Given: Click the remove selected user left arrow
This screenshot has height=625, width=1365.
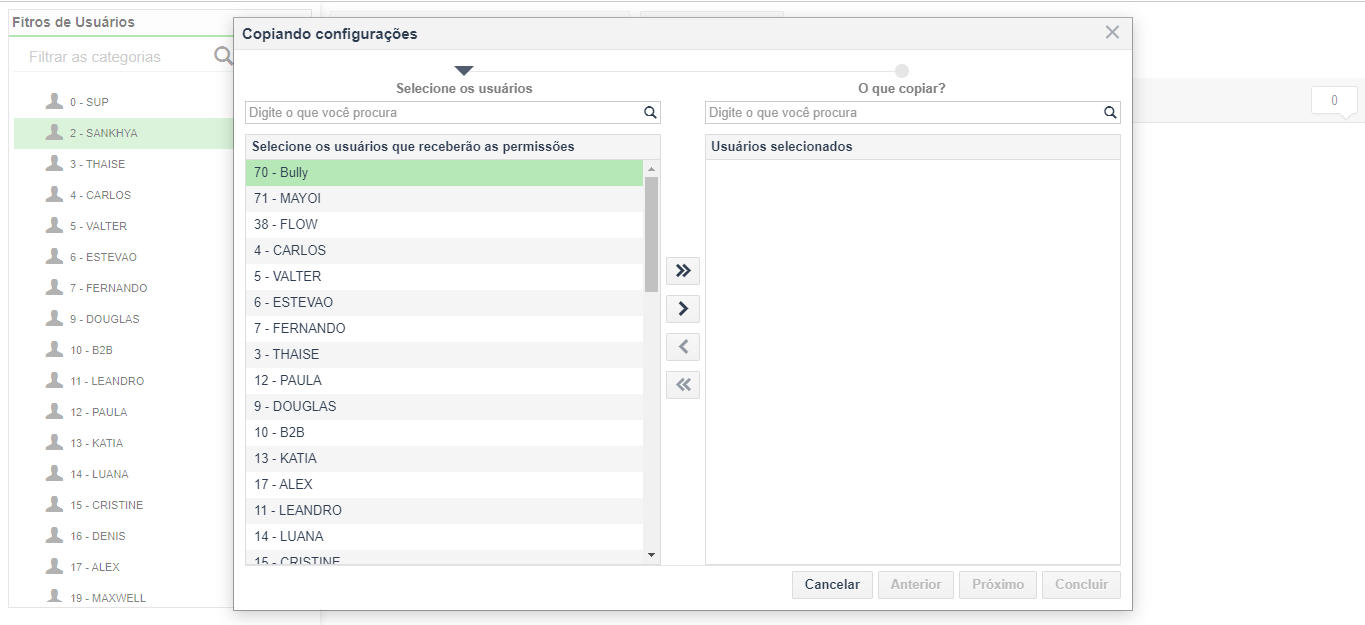Looking at the screenshot, I should pos(683,347).
